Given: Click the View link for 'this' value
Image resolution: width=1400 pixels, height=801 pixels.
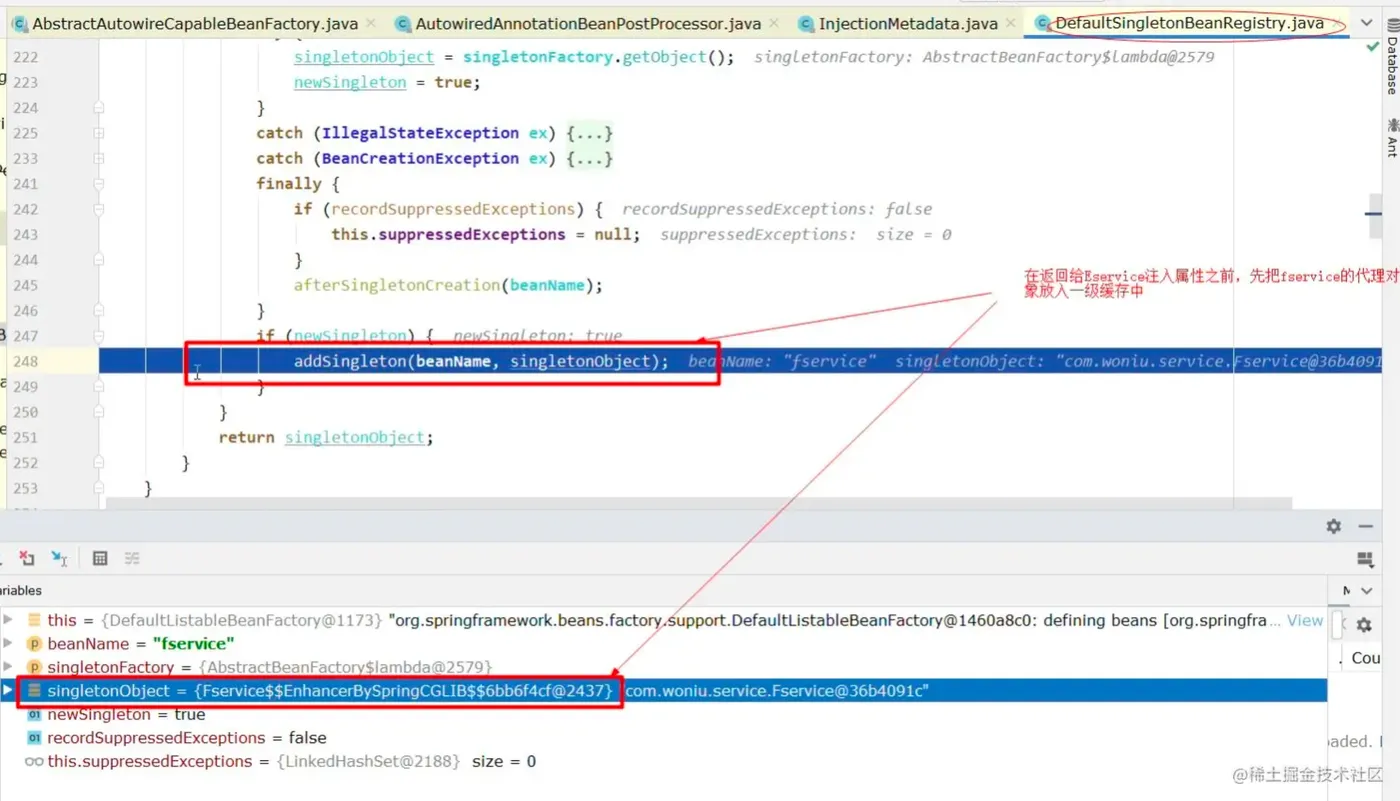Looking at the screenshot, I should pyautogui.click(x=1305, y=620).
